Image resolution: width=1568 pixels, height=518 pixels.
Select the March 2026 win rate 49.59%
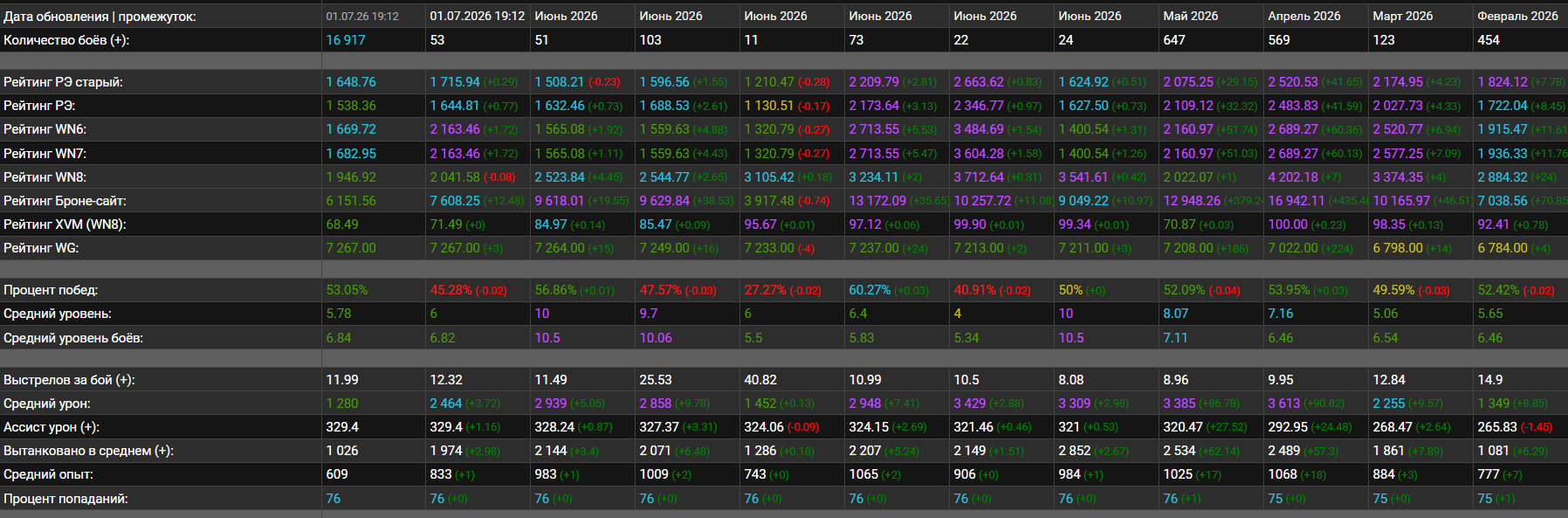point(1393,289)
